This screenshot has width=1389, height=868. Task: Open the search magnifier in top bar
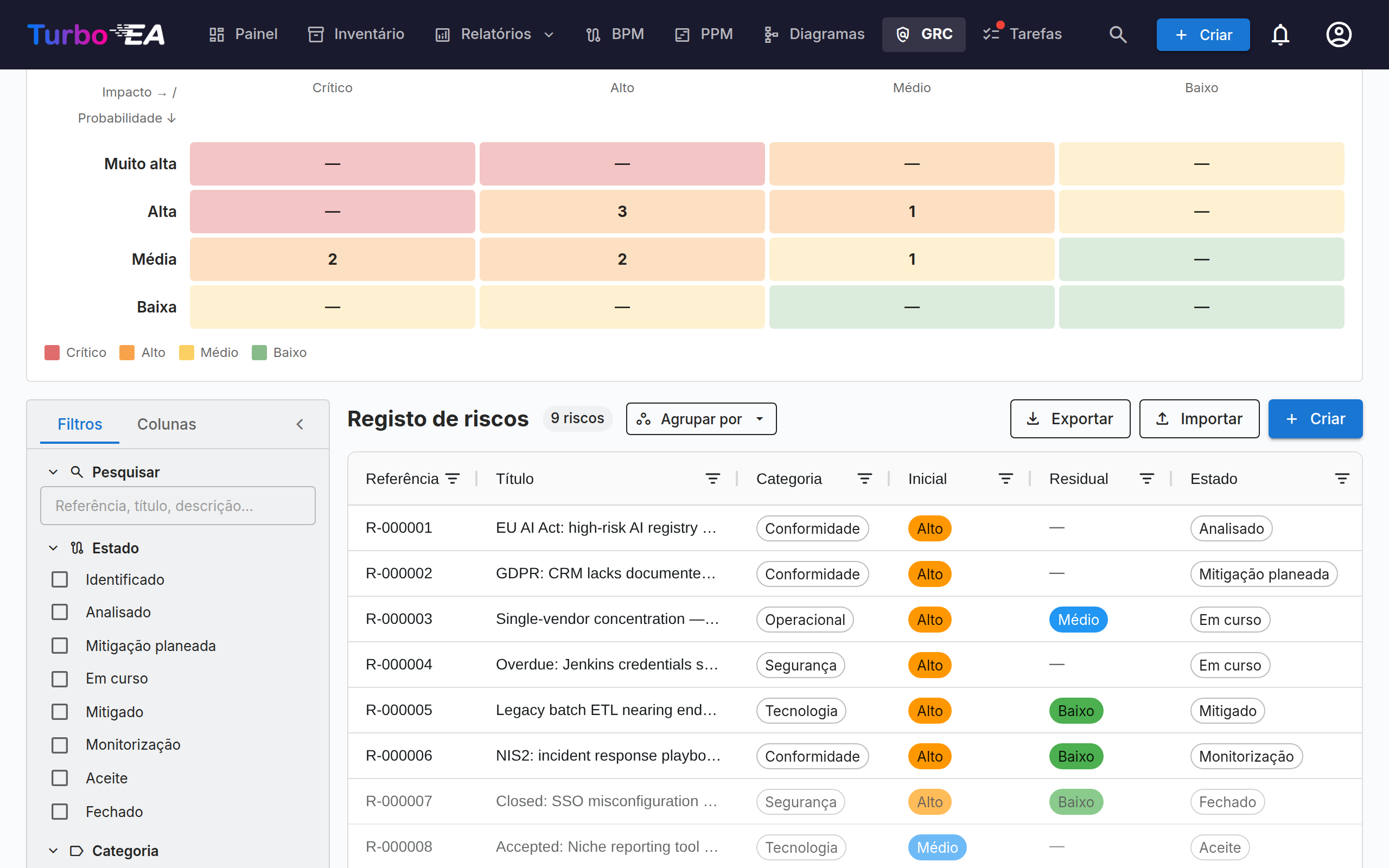1118,34
